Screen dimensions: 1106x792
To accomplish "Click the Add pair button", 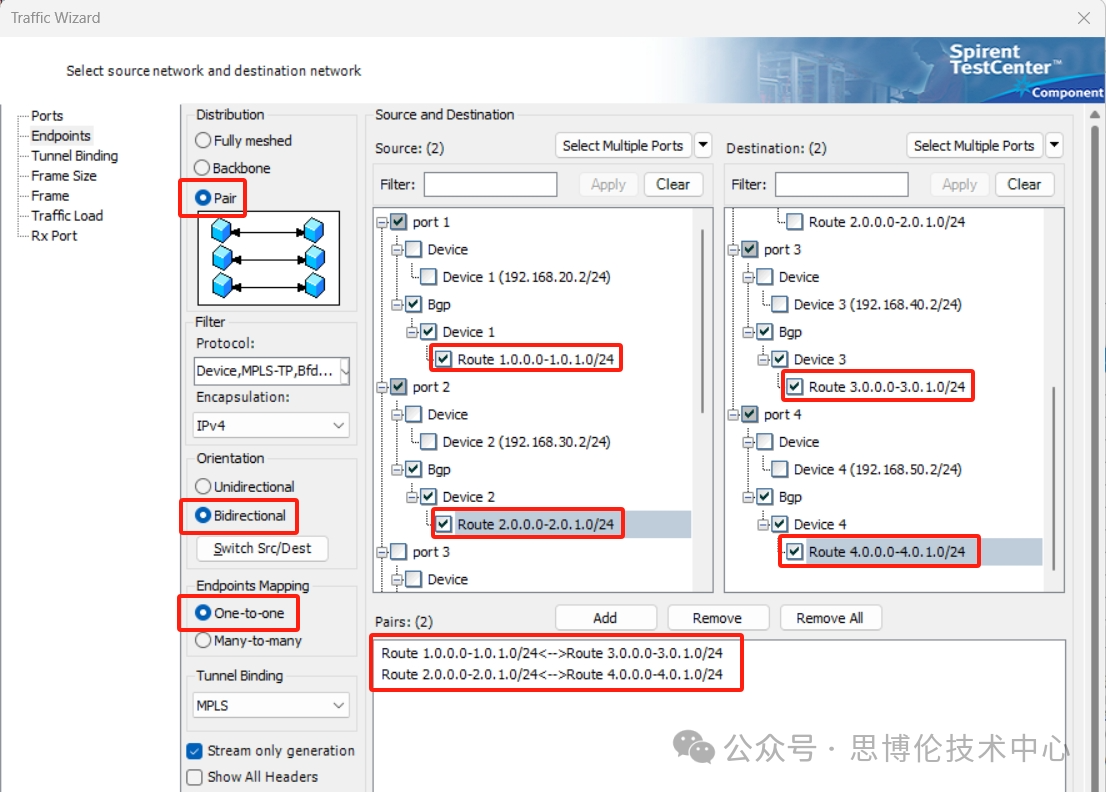I will point(605,618).
